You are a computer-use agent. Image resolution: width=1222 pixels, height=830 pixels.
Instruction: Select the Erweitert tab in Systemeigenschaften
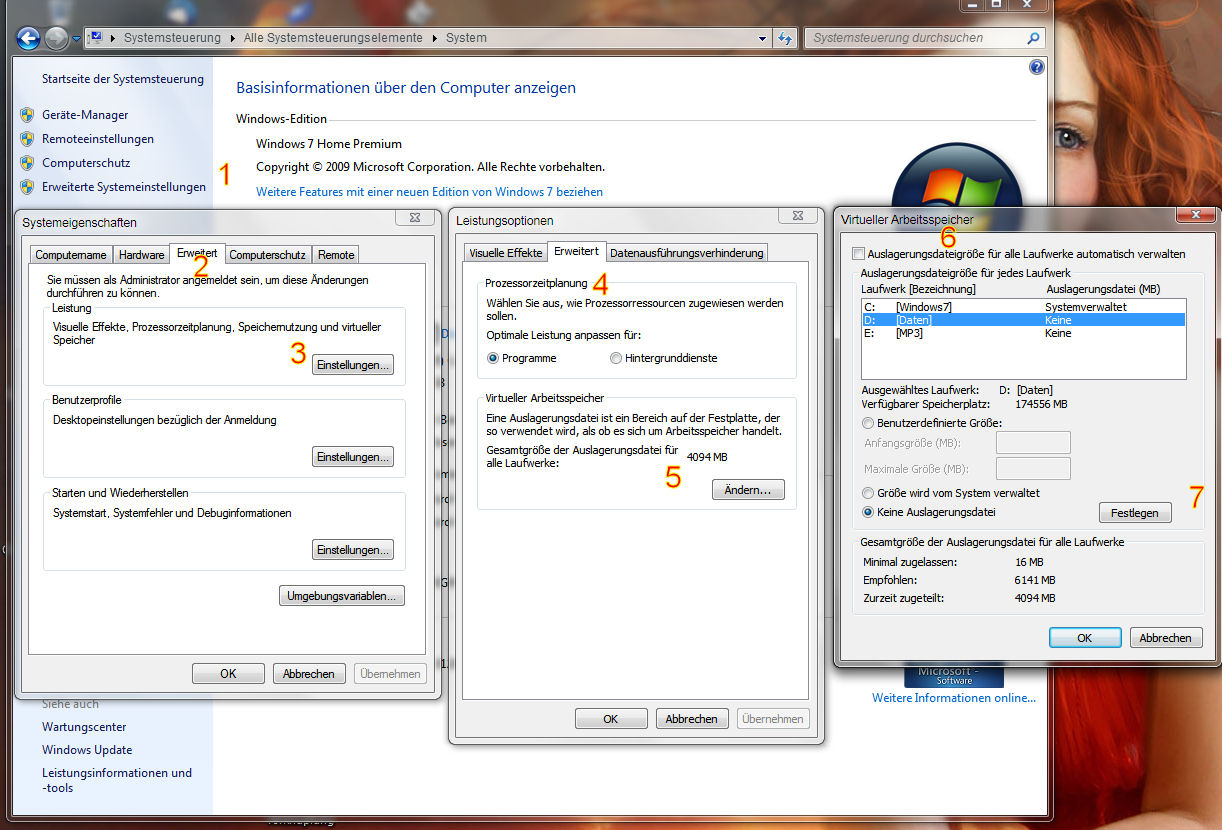(x=197, y=253)
